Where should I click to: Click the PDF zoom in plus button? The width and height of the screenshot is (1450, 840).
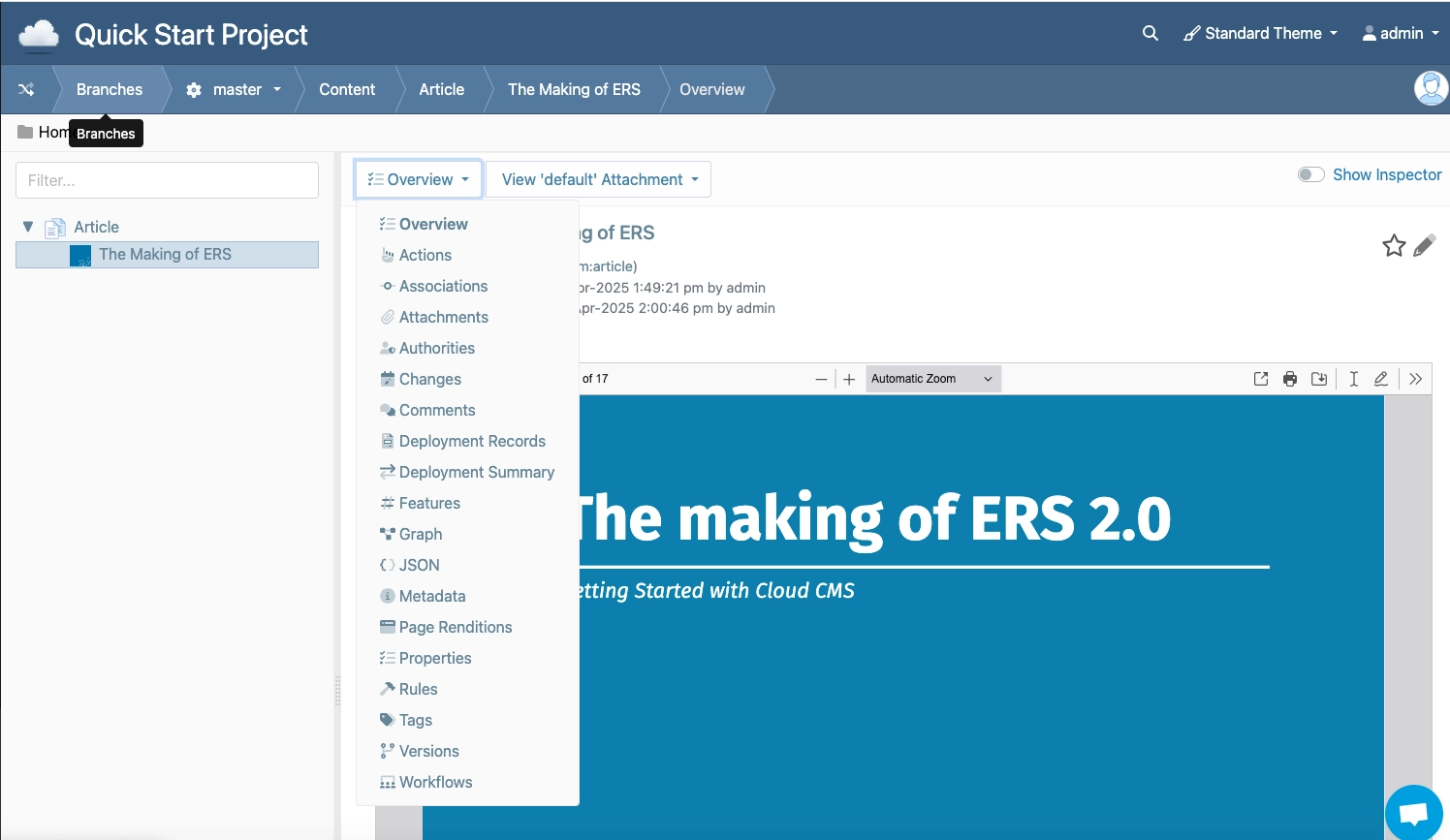click(x=849, y=379)
